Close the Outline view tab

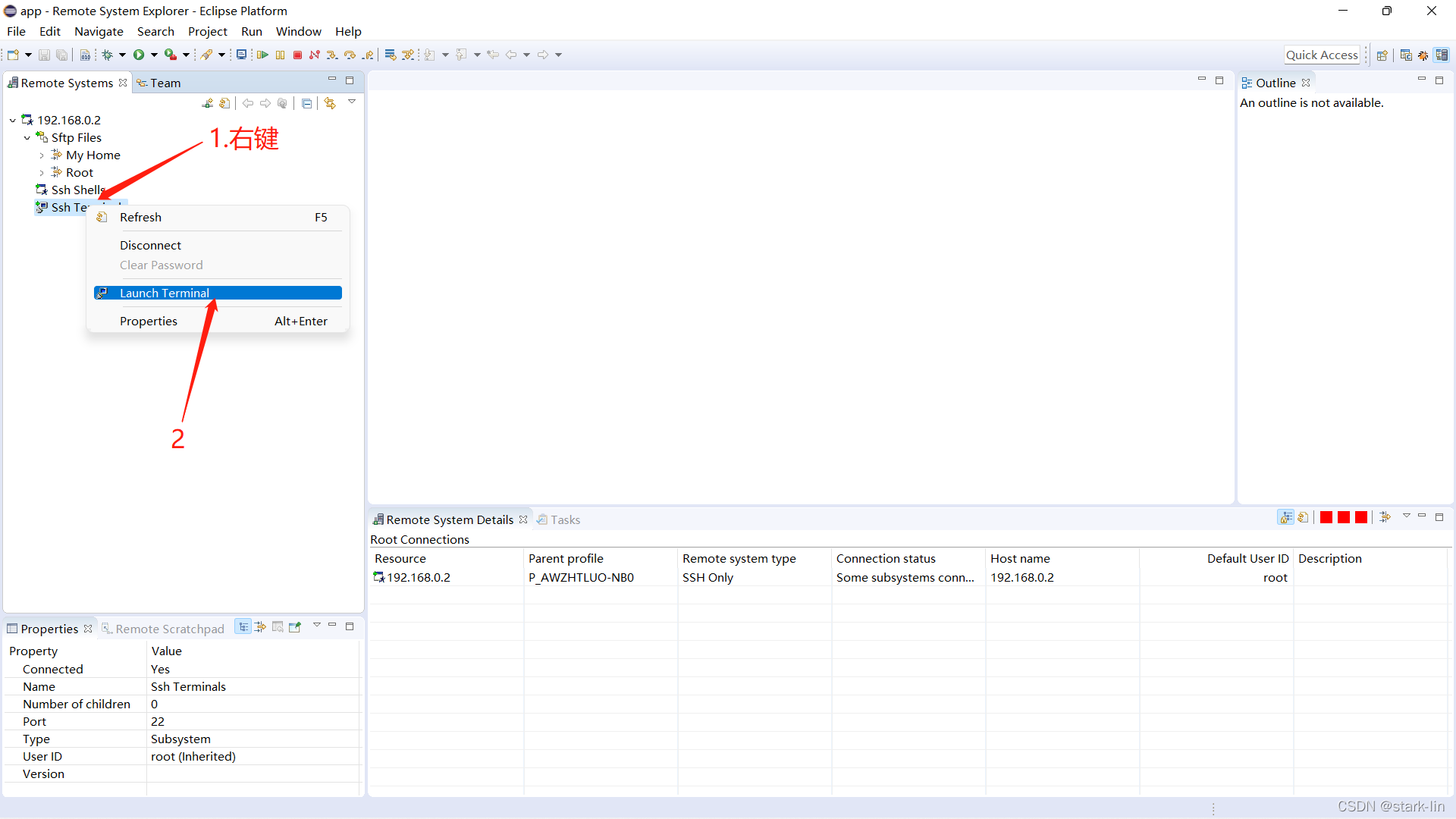click(x=1306, y=83)
